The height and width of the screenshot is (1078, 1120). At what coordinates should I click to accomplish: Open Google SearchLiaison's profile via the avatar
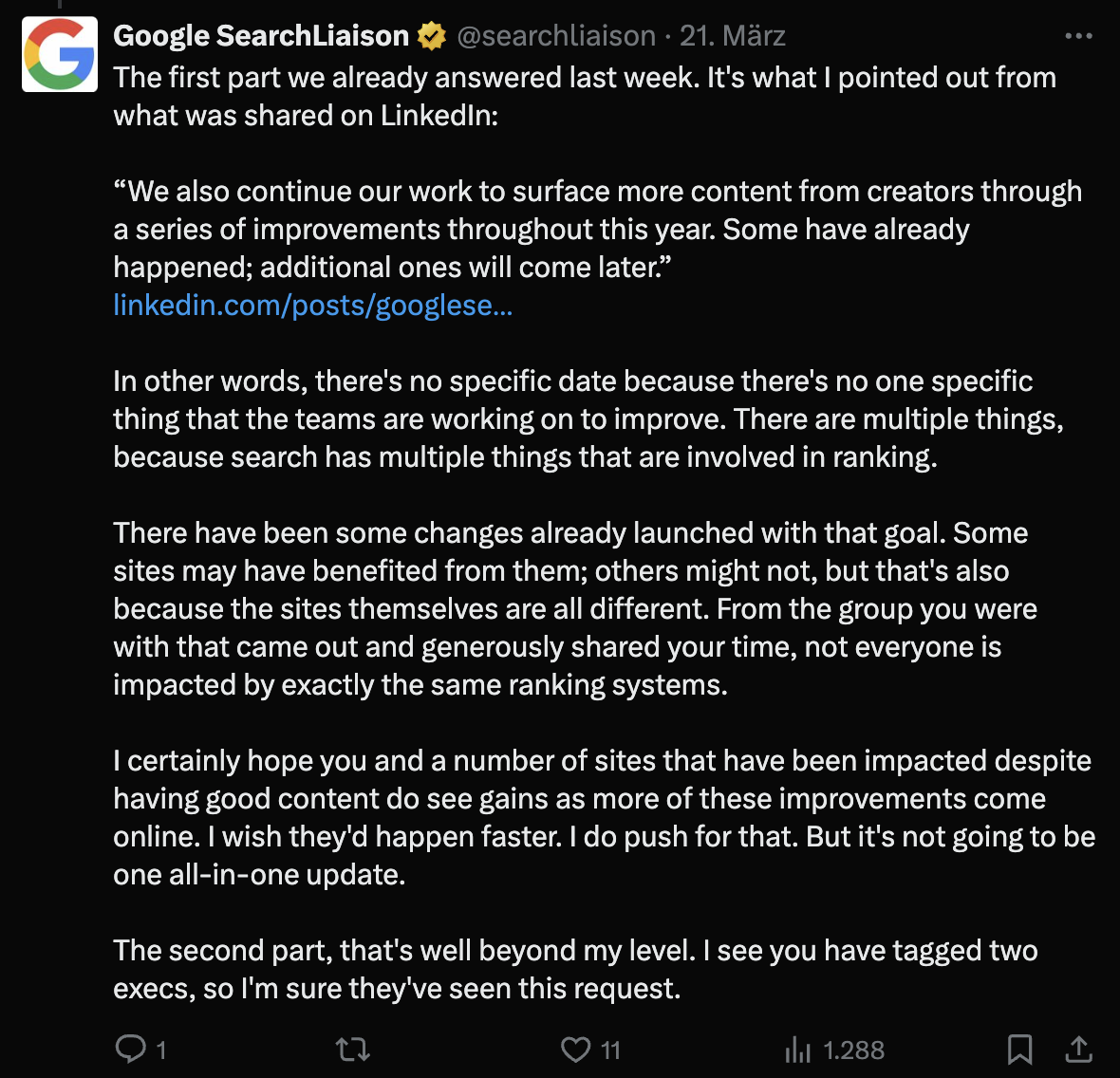pyautogui.click(x=59, y=54)
